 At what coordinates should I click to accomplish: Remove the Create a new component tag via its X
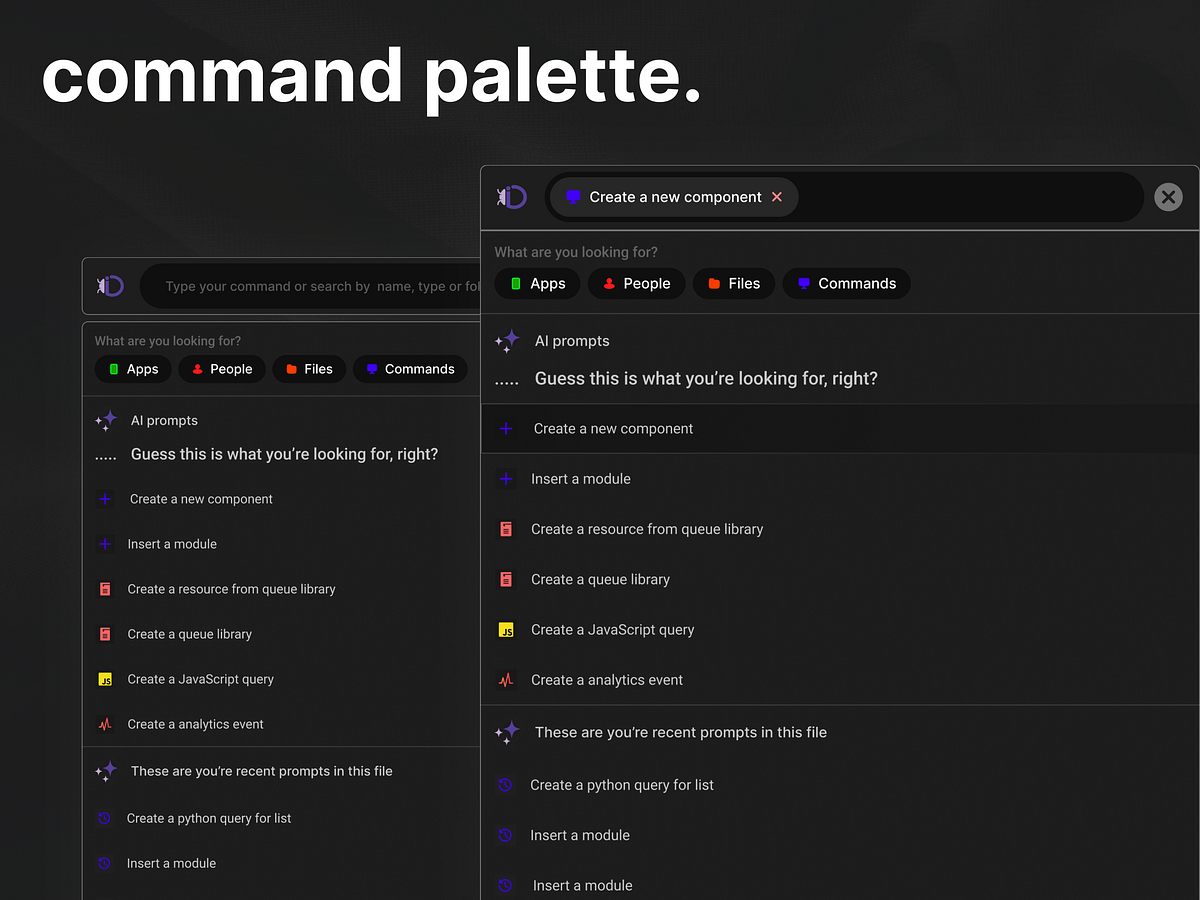[777, 197]
